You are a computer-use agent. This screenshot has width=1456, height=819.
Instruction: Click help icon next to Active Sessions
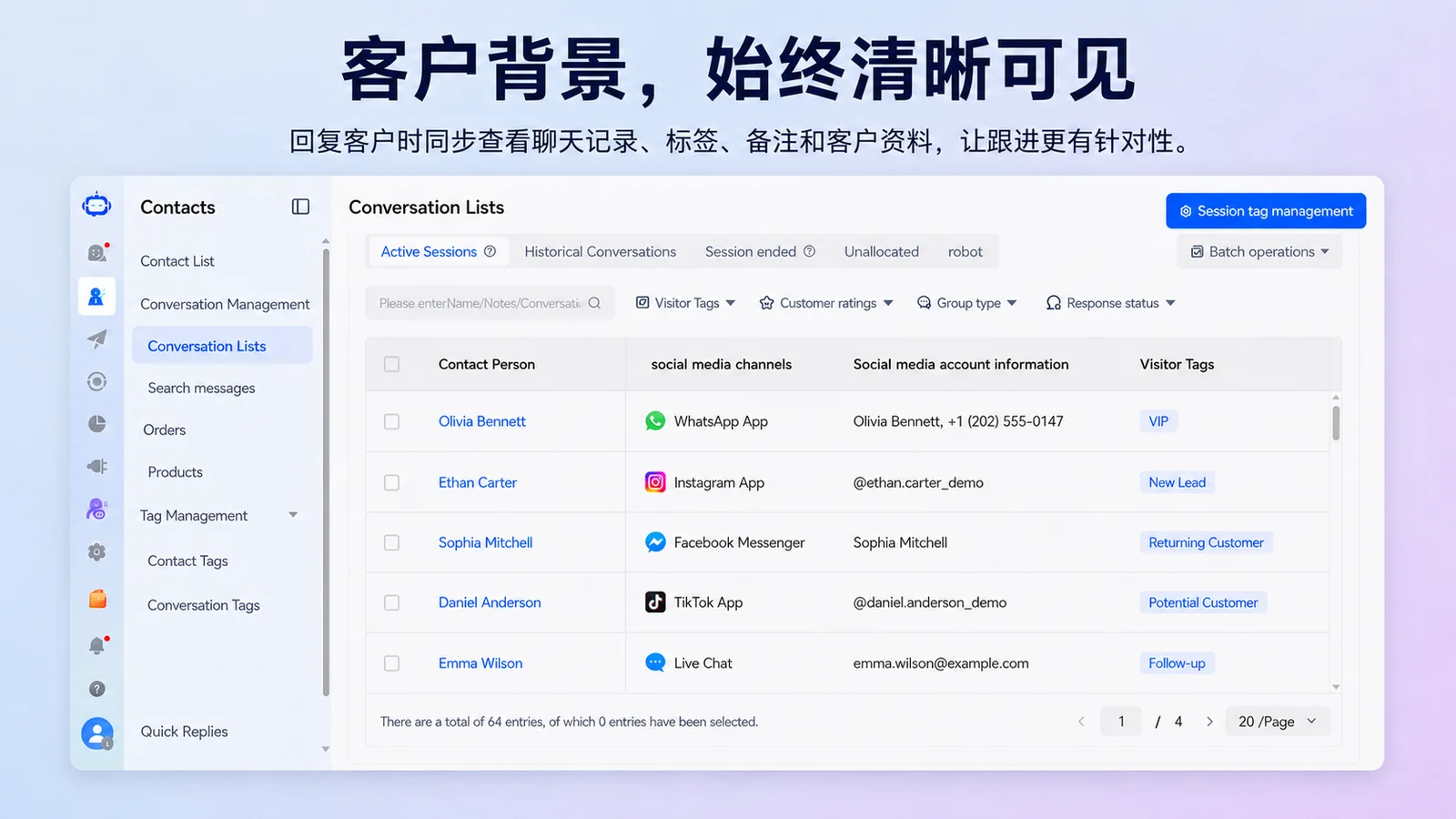[490, 251]
